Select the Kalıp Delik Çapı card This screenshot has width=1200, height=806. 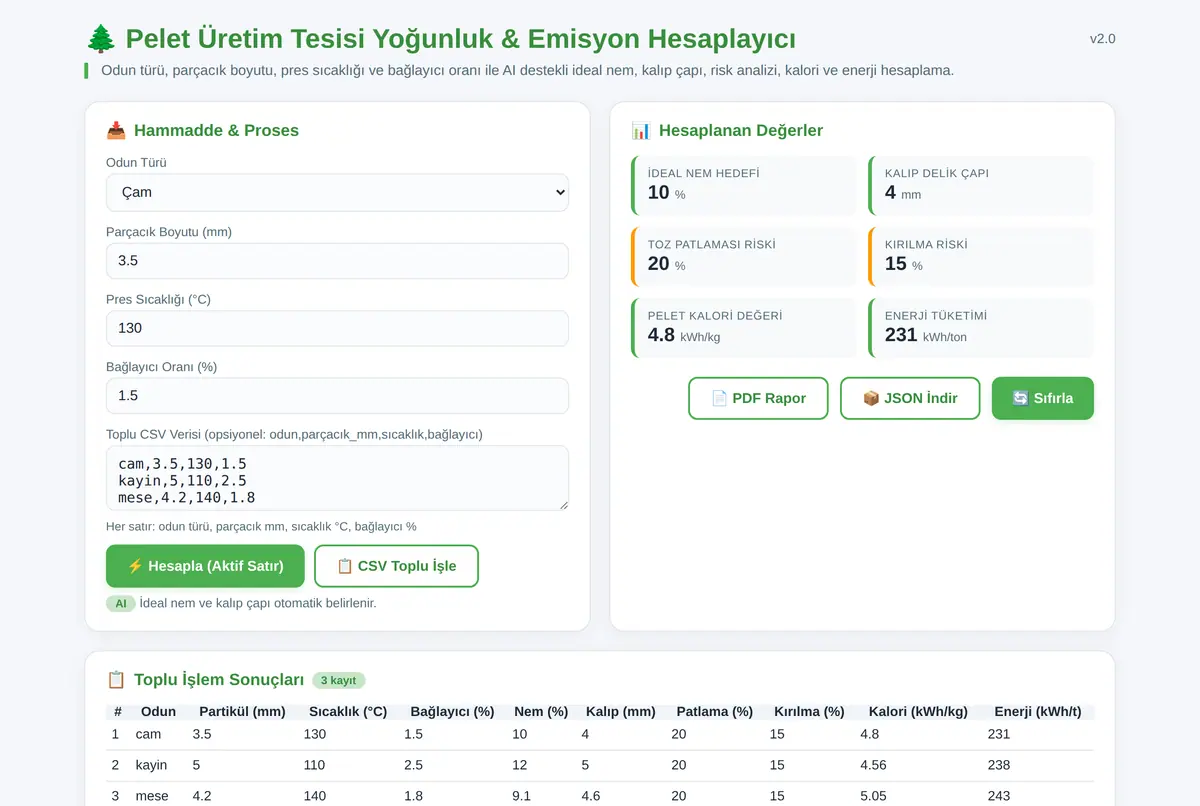coord(981,185)
